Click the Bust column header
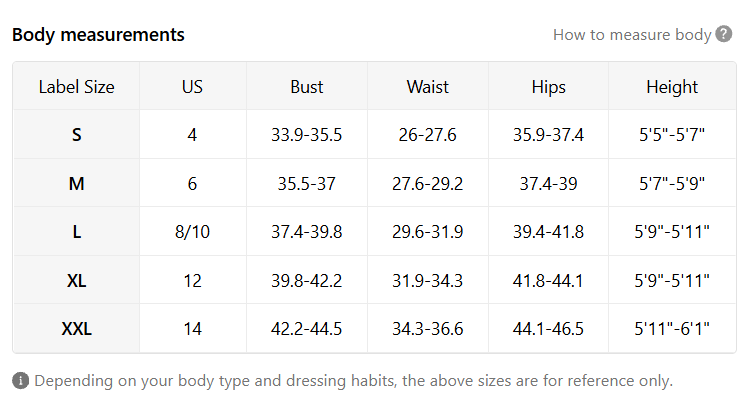The height and width of the screenshot is (407, 752). 307,87
